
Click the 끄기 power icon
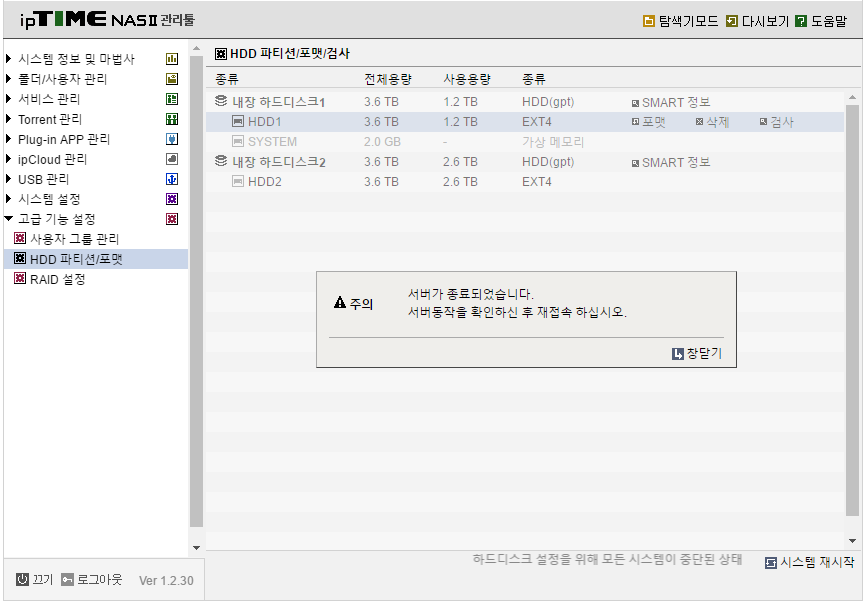(22, 579)
